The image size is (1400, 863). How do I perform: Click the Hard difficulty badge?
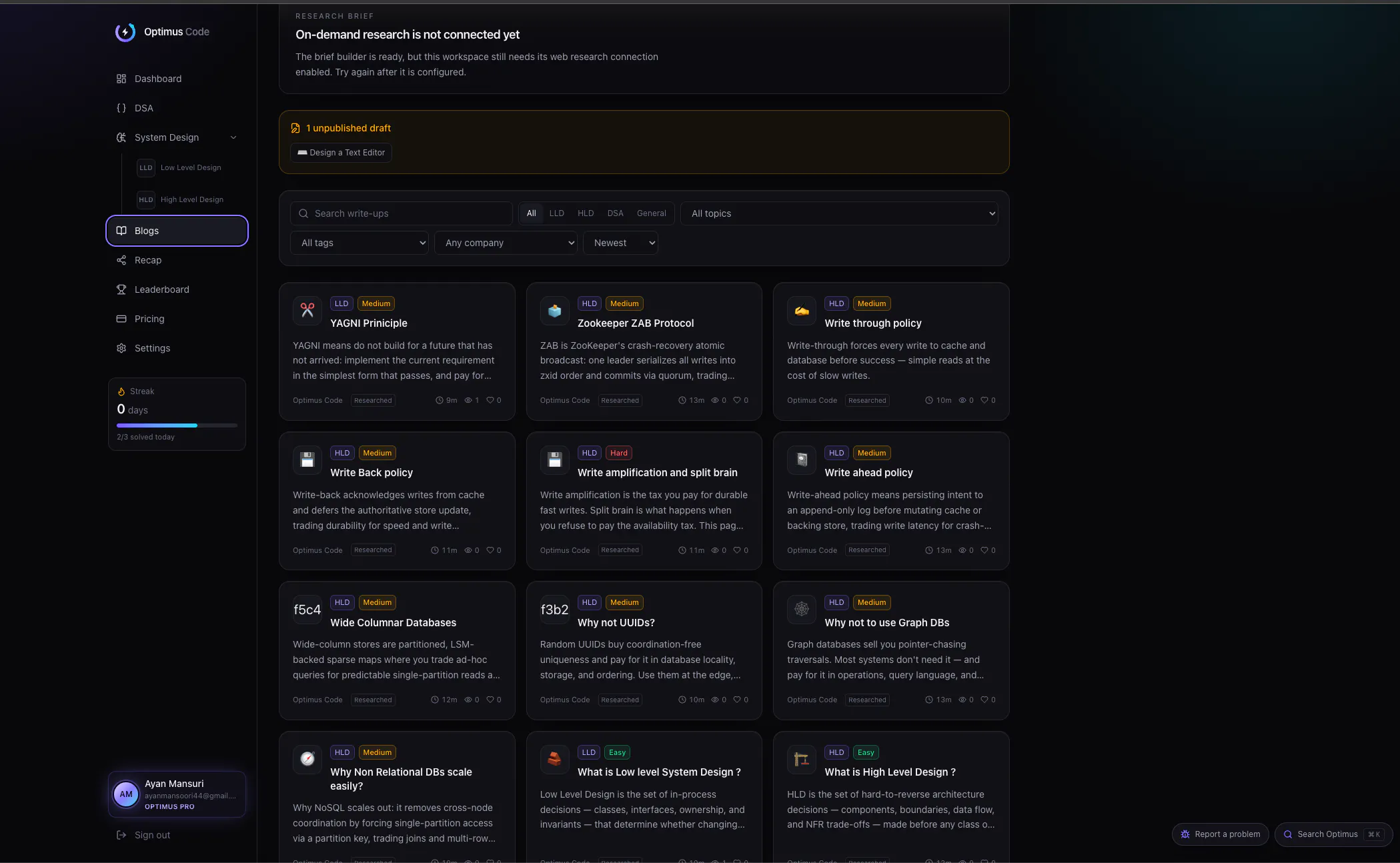coord(619,453)
